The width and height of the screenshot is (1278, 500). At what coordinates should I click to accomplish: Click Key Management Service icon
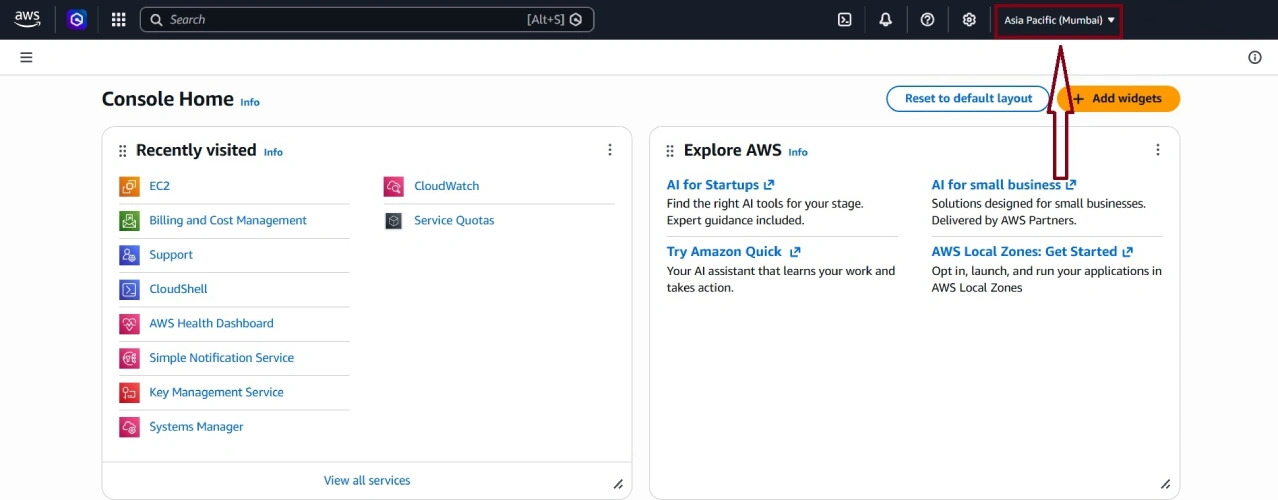[x=129, y=393]
